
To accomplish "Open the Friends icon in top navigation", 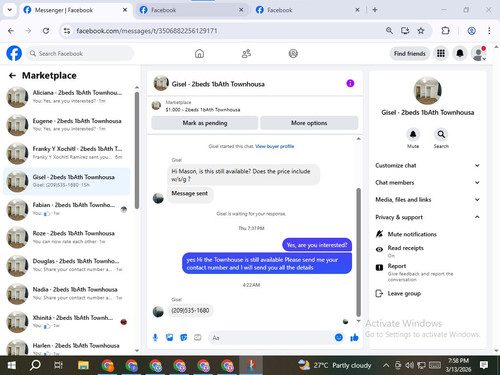I will [246, 53].
